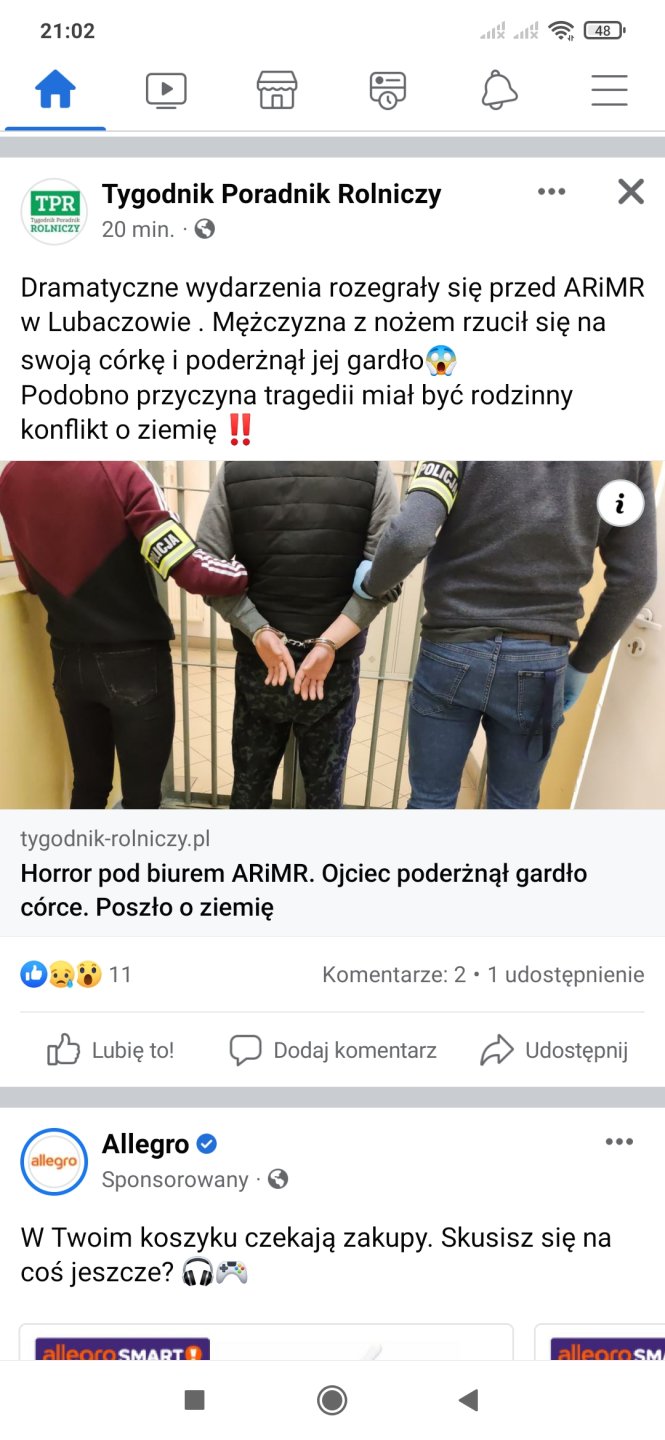The width and height of the screenshot is (665, 1440).
Task: Open Tygodnik Poradnik Rolniczy profile picture
Action: [54, 211]
